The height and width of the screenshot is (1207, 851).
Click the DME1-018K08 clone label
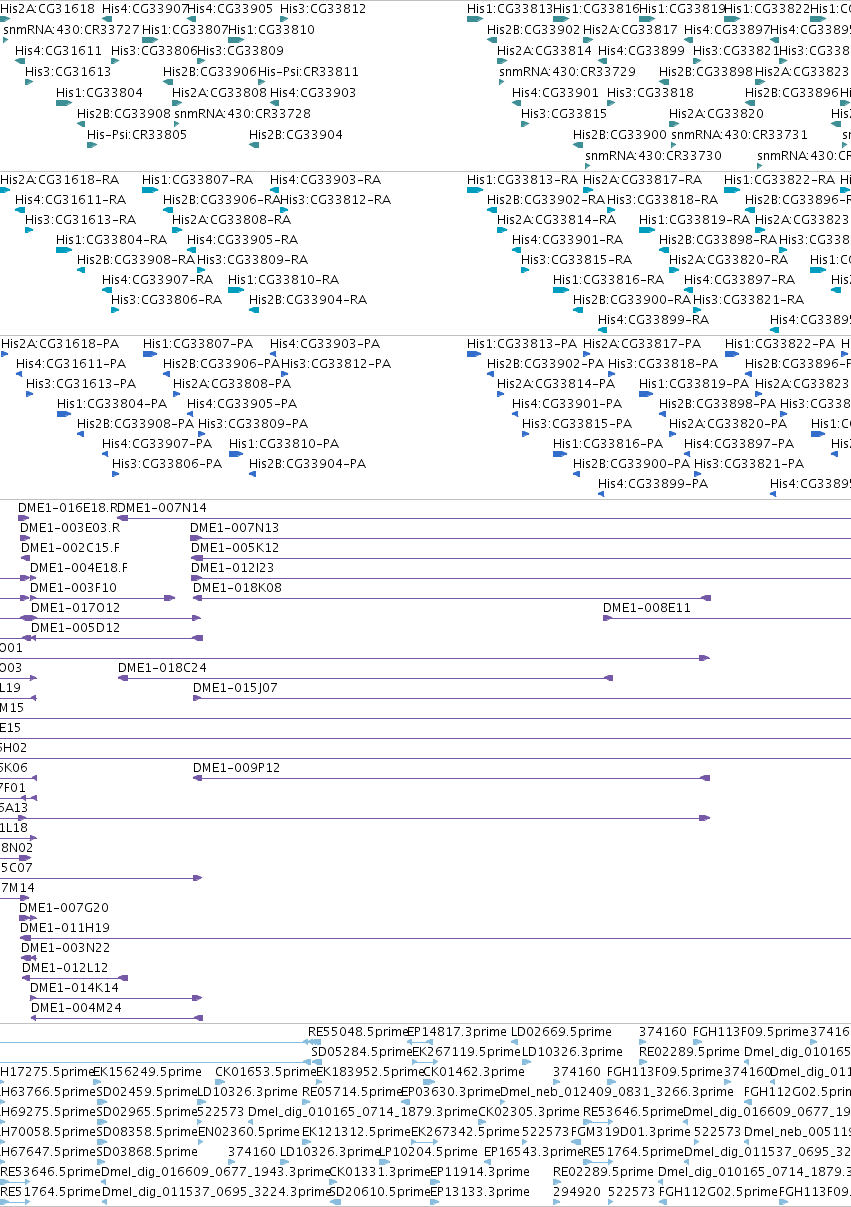(x=238, y=588)
